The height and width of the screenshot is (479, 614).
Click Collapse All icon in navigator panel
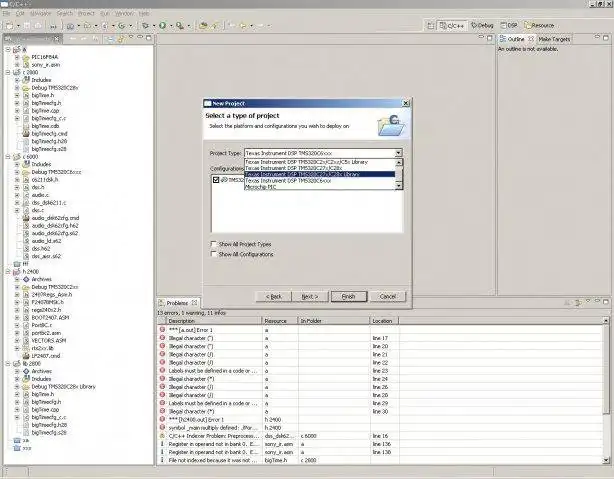[x=110, y=38]
